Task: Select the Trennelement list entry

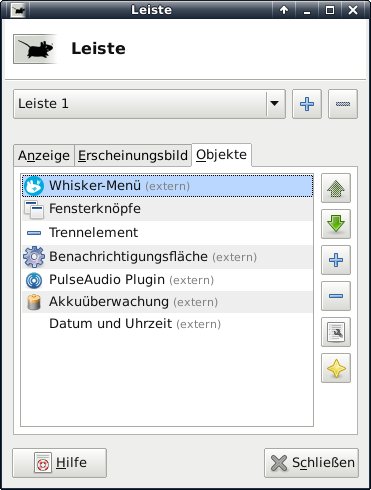Action: pyautogui.click(x=167, y=233)
